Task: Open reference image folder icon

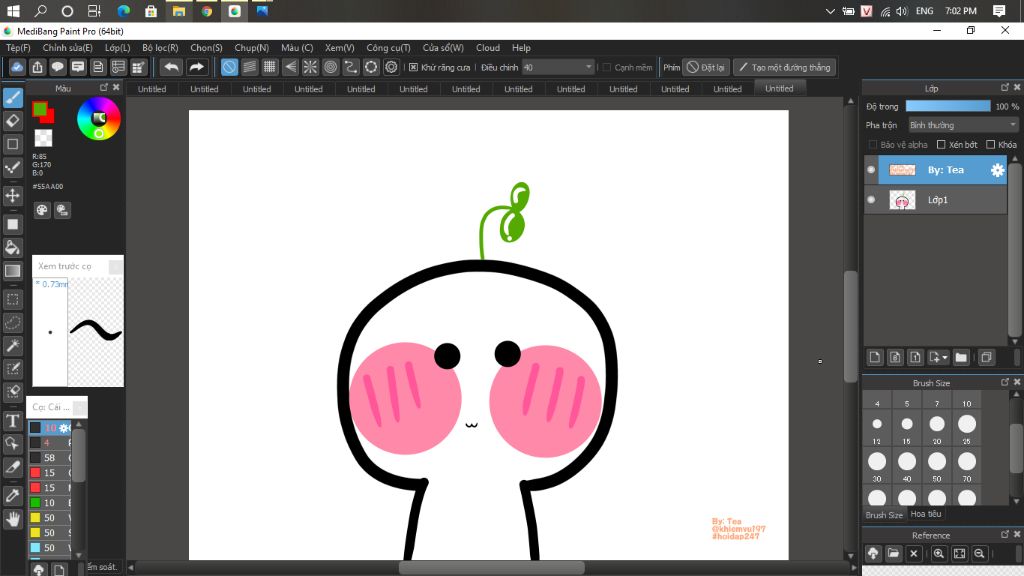Action: (x=893, y=553)
